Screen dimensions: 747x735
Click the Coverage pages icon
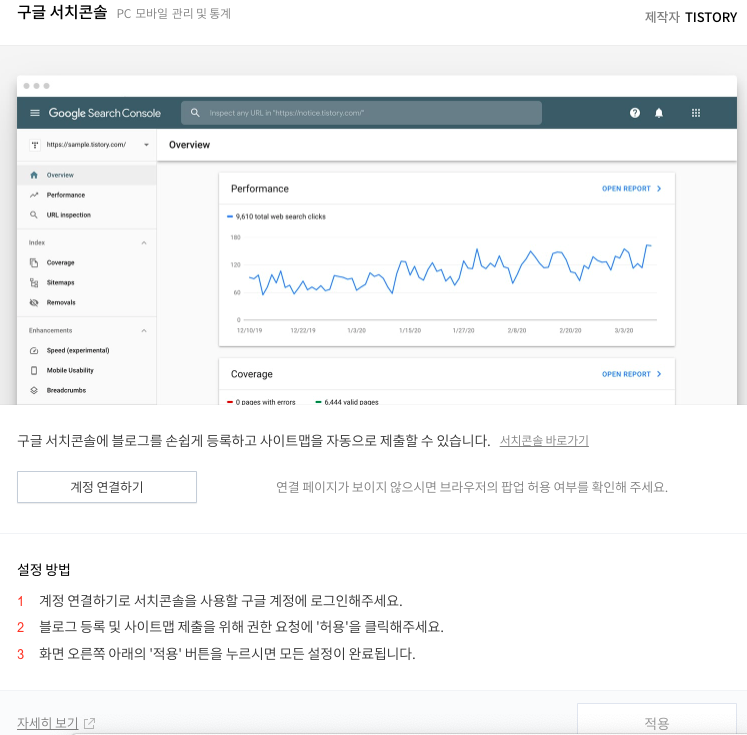click(34, 263)
